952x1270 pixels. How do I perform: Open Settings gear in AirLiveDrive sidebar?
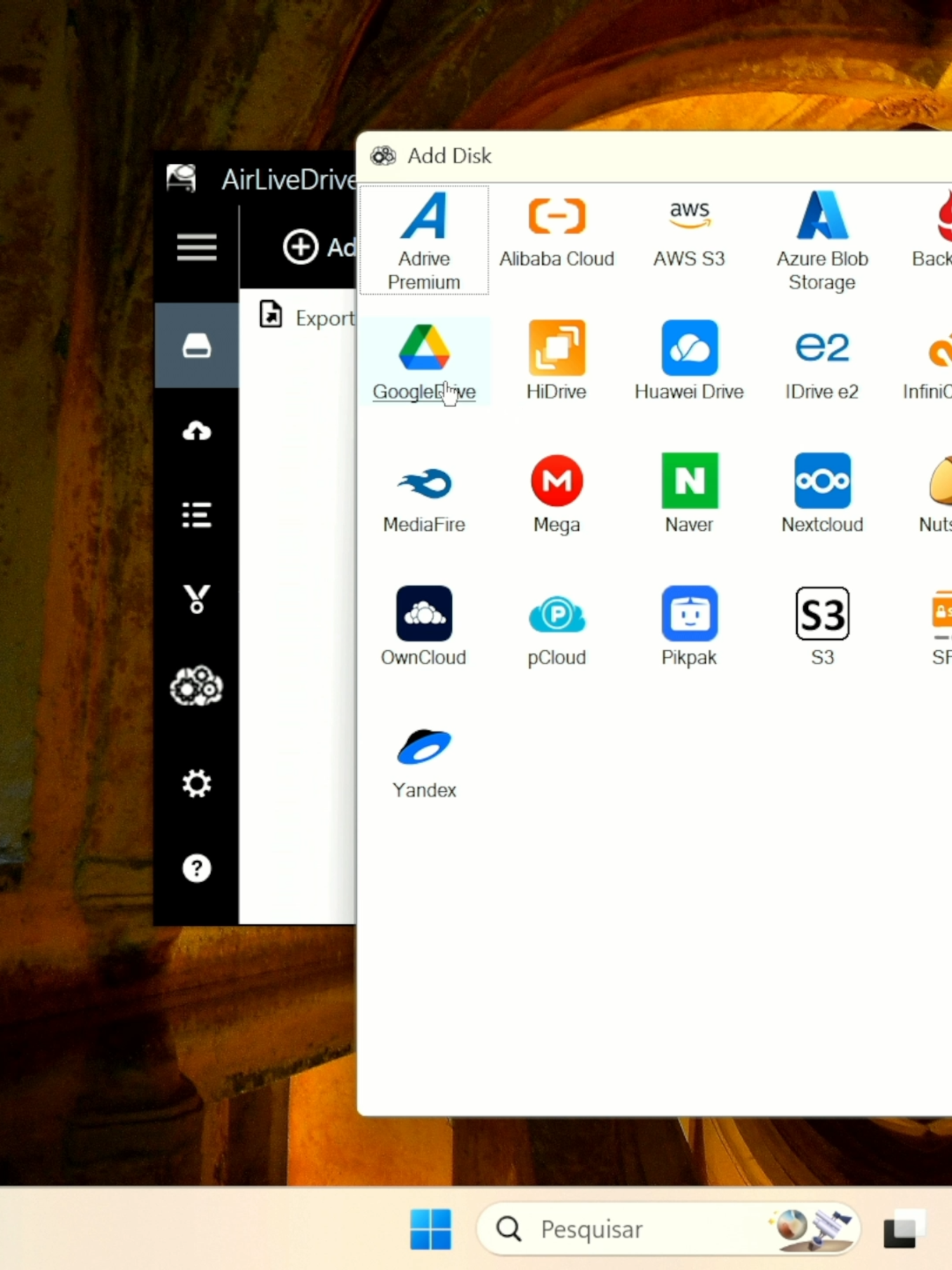[197, 784]
